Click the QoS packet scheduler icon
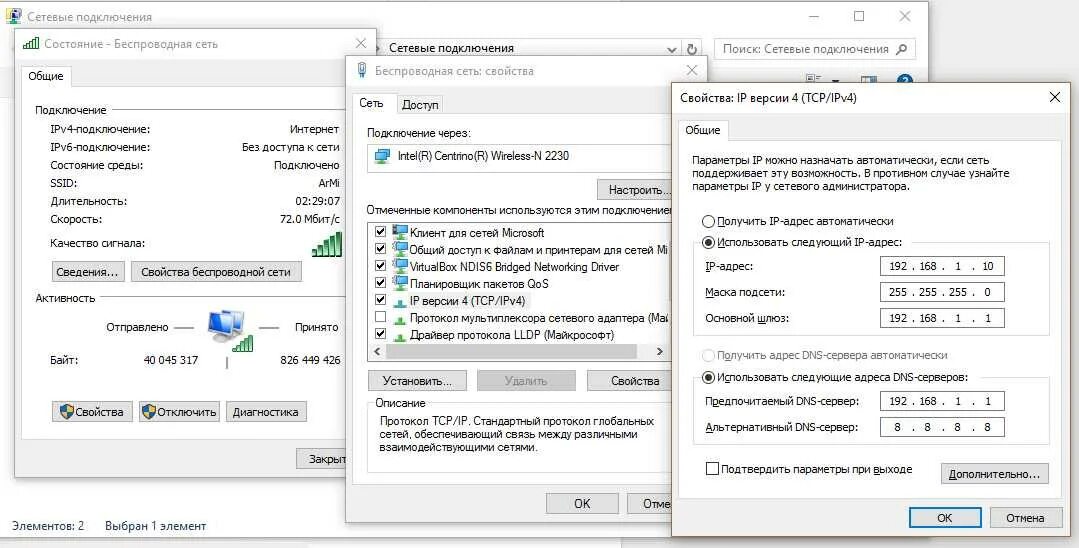 tap(400, 283)
